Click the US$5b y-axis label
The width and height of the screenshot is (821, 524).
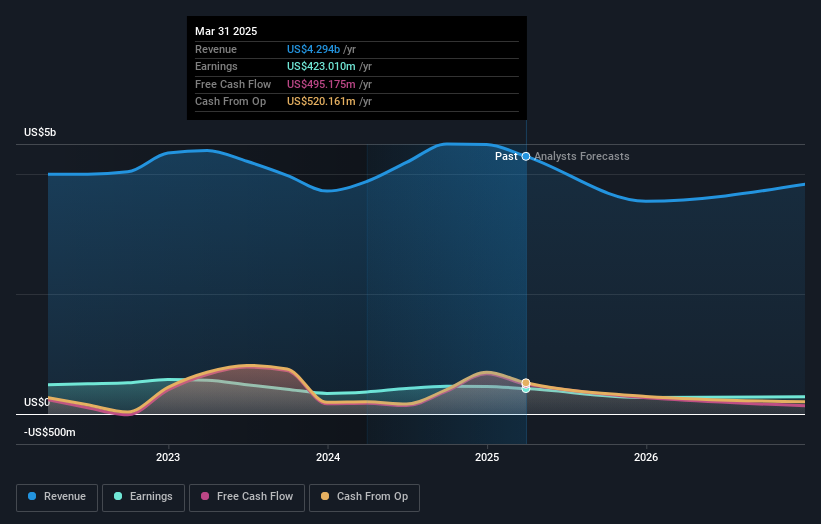click(x=40, y=132)
